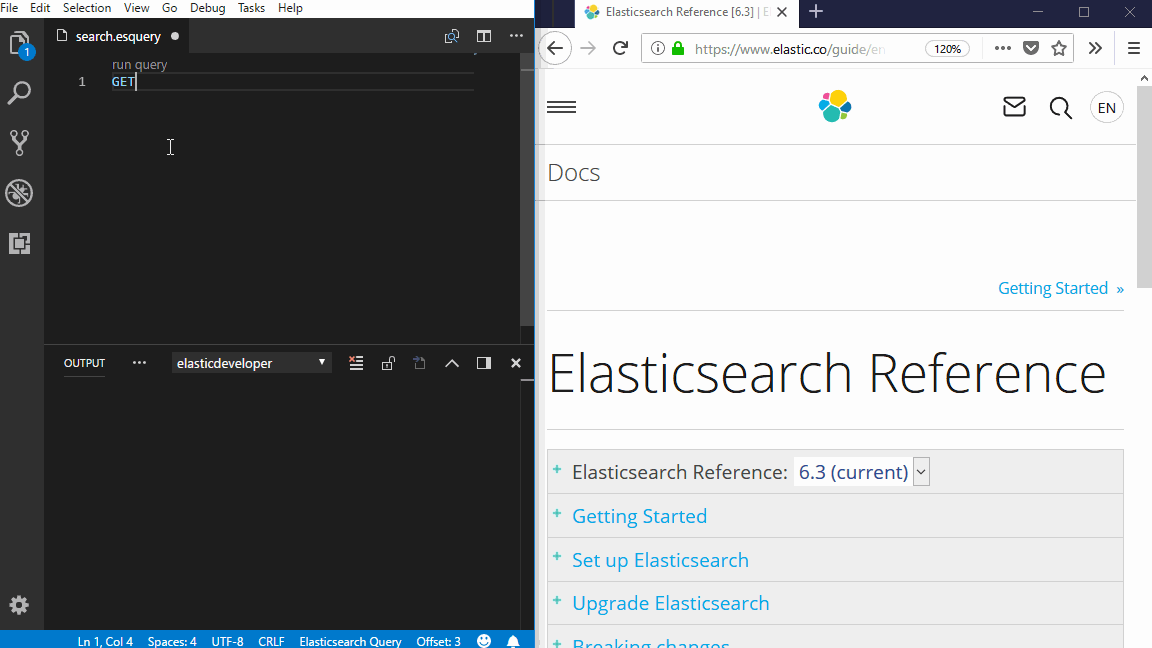Open the Help menu

click(290, 8)
